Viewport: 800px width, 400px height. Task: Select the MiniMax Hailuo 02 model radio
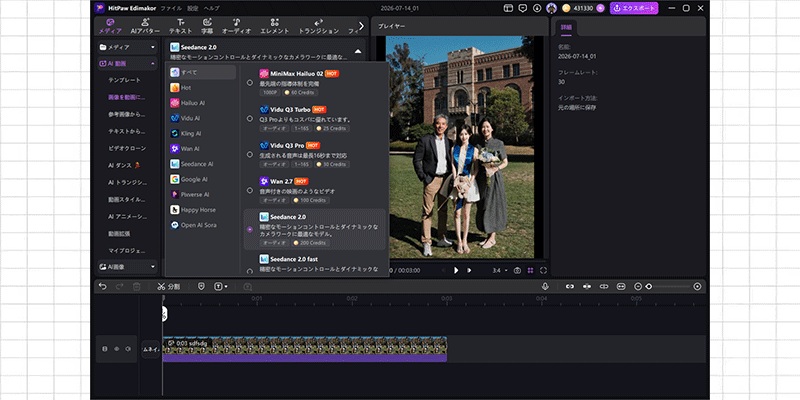point(249,83)
